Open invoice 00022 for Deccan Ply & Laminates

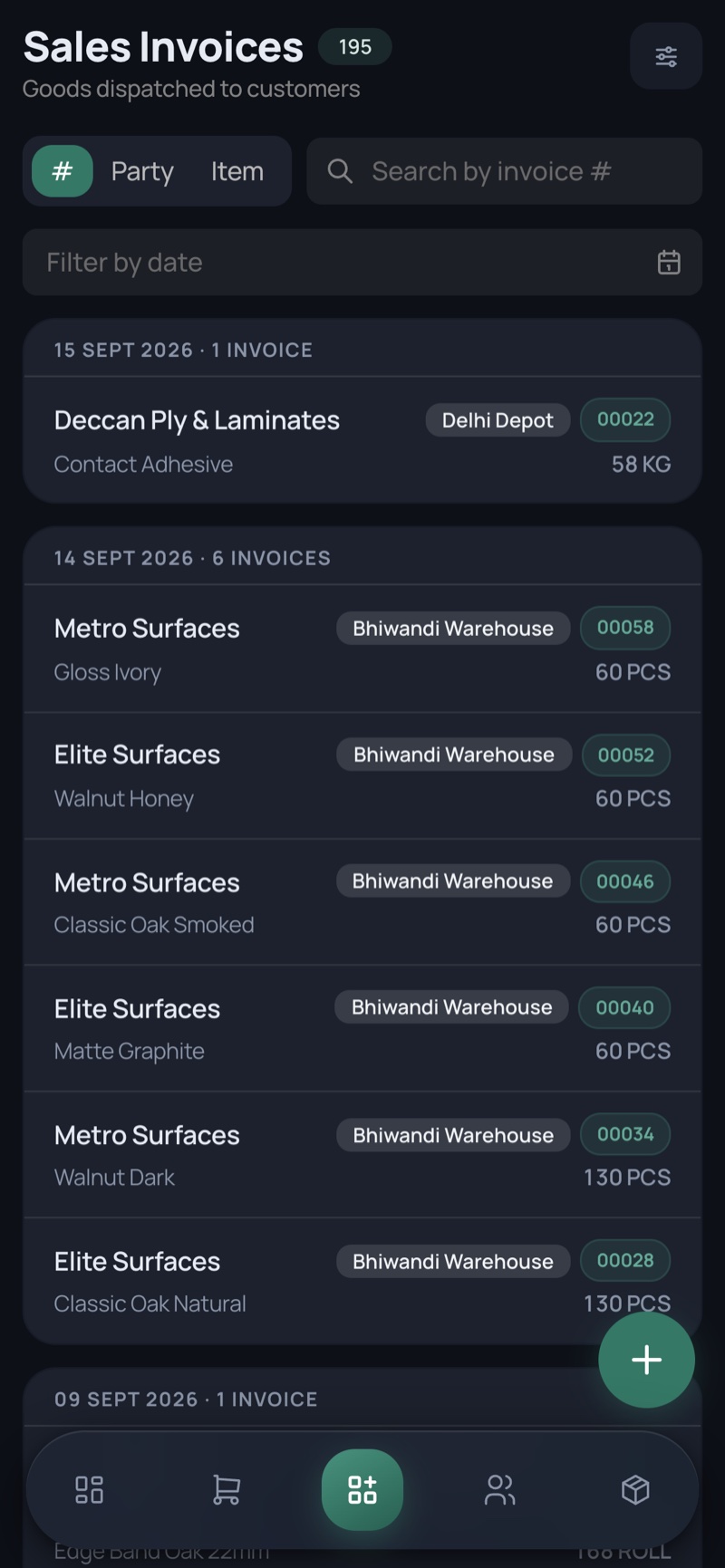tap(362, 440)
